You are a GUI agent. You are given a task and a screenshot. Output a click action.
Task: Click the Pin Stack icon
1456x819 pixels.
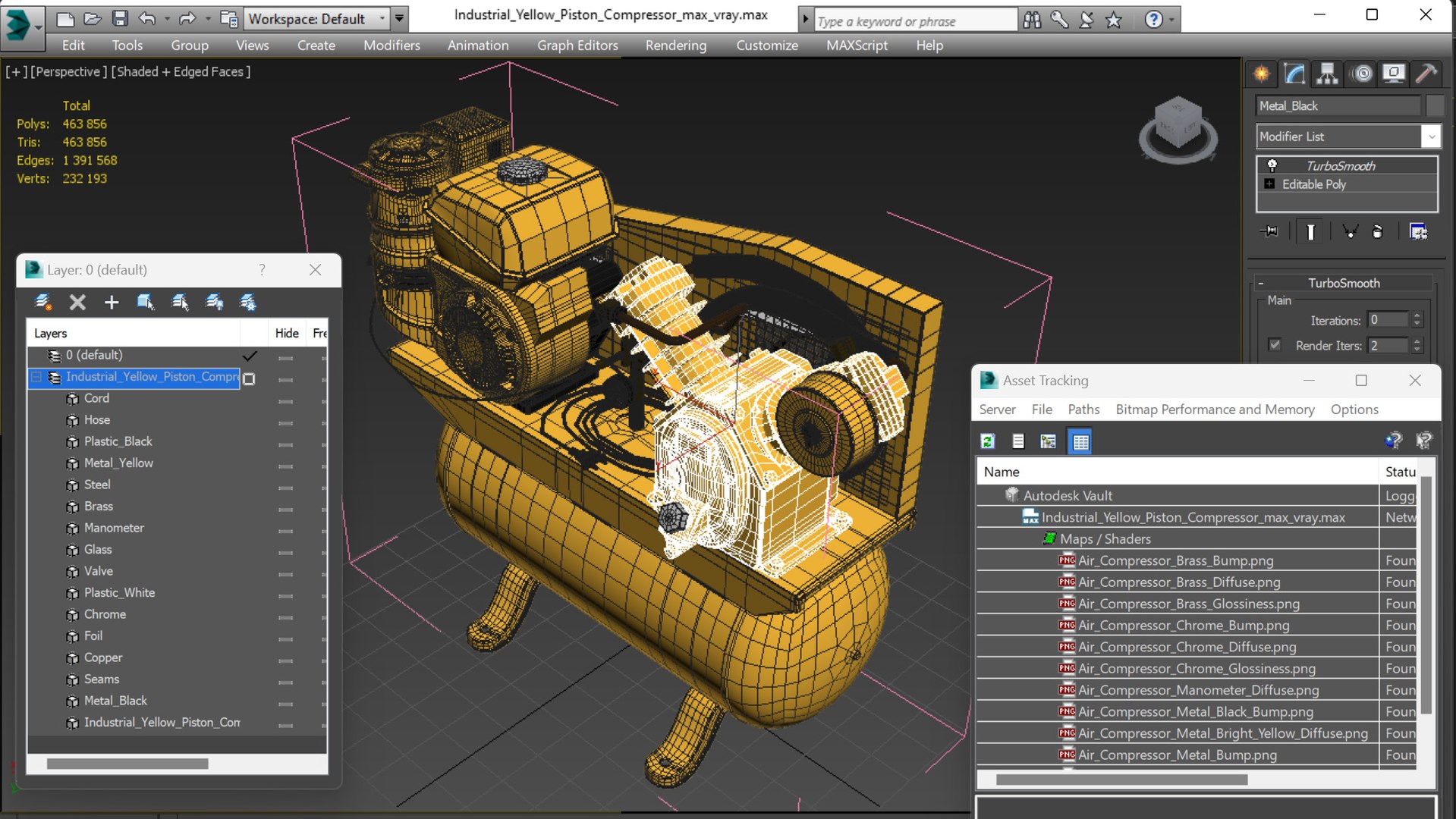click(1269, 231)
